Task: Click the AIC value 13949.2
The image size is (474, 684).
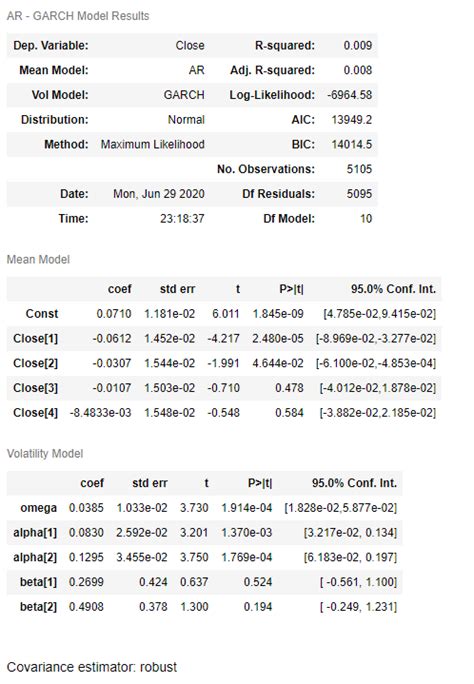Action: click(x=352, y=120)
